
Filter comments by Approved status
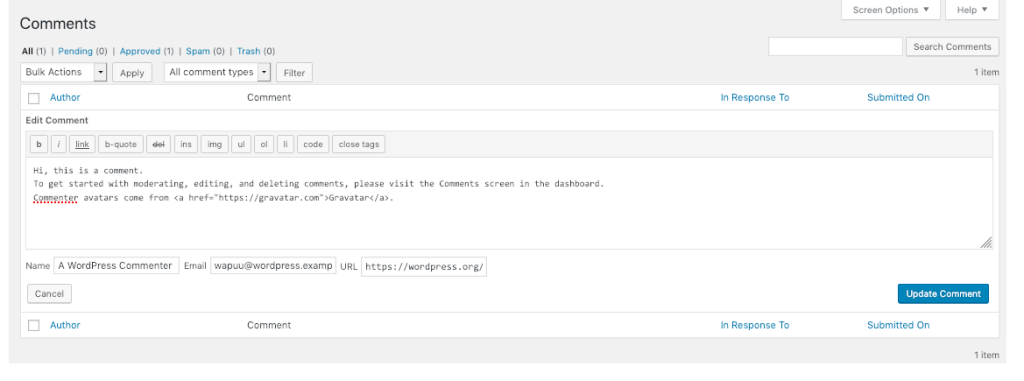(x=140, y=51)
